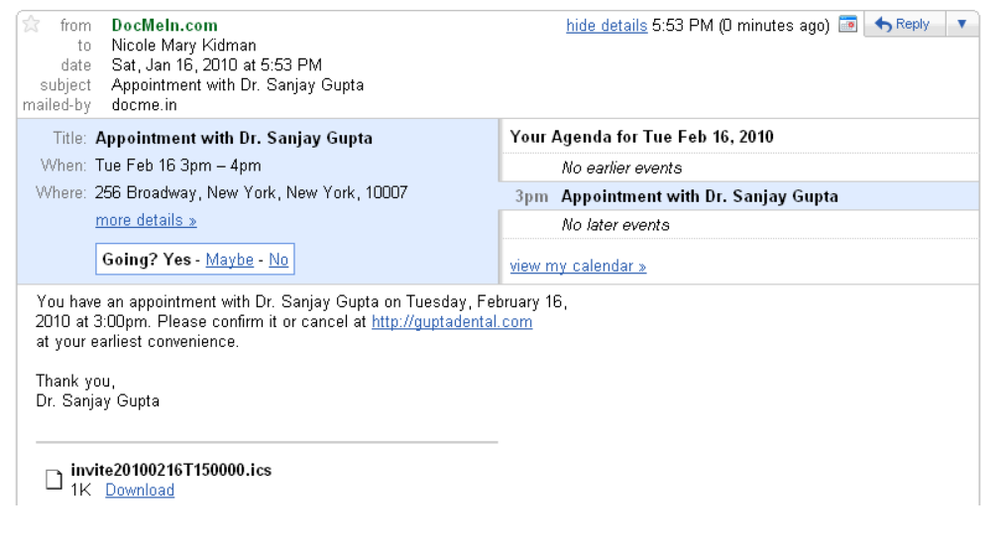Click the DocMeIn.com sender name

coord(165,26)
